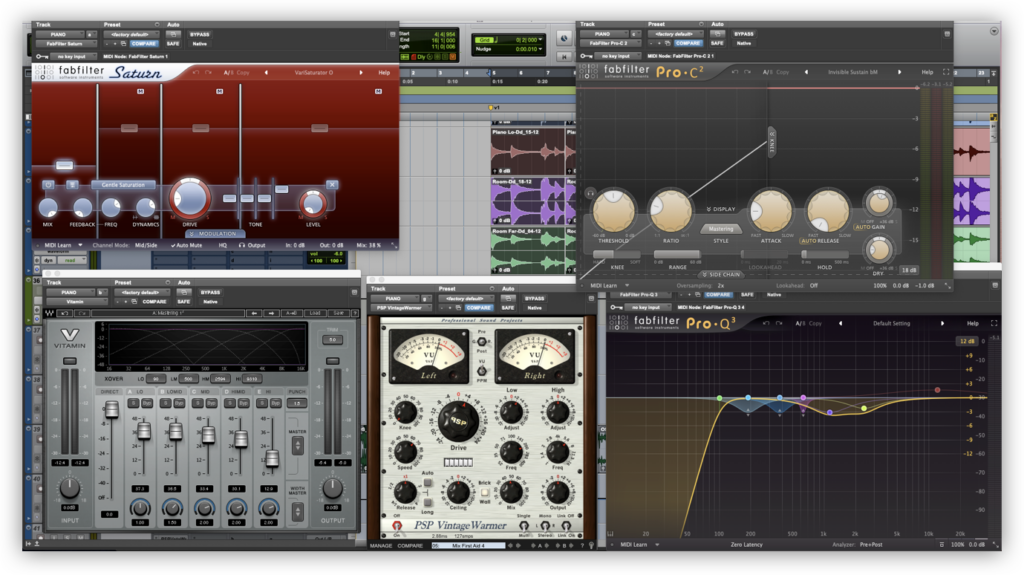Go to previous preset in Saturn plugin

tap(266, 73)
